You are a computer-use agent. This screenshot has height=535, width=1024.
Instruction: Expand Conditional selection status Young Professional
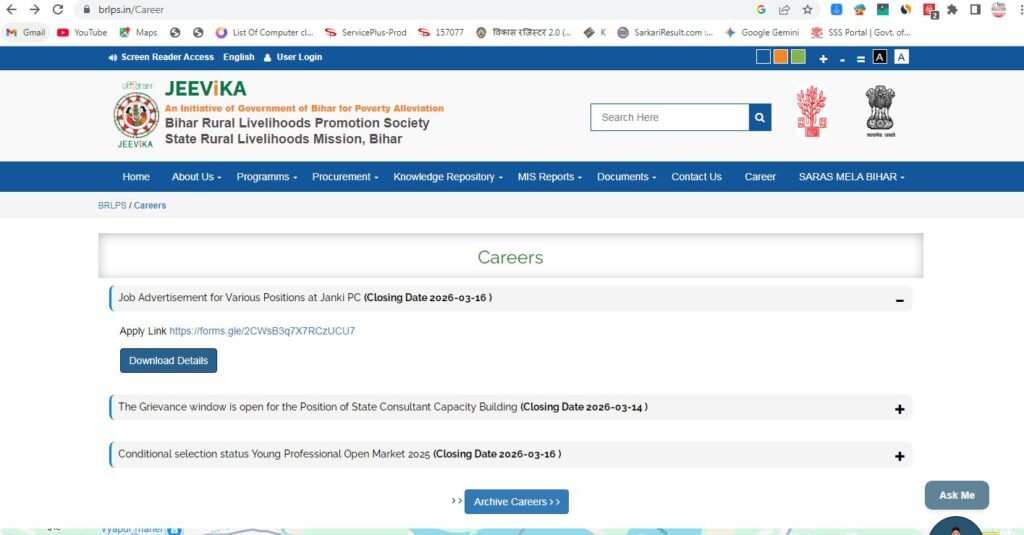click(899, 455)
